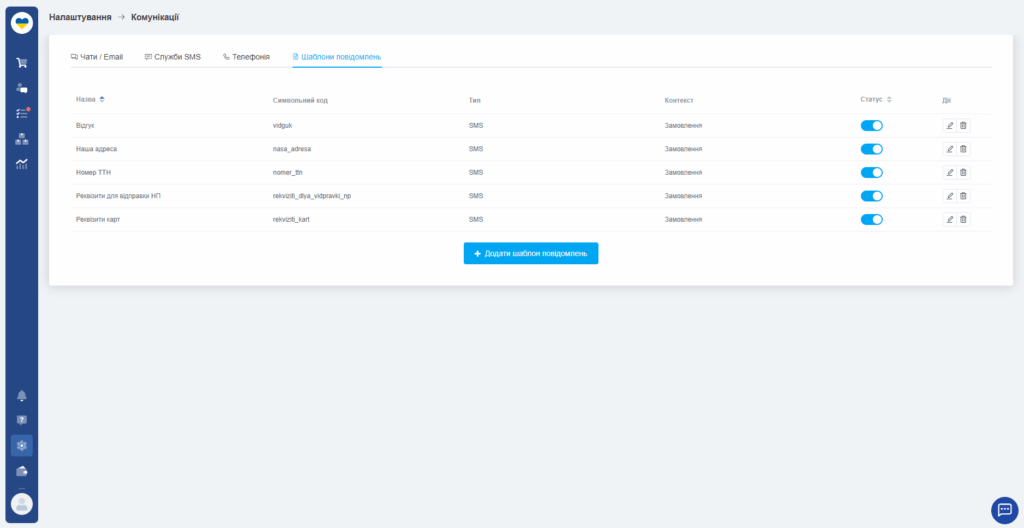Sort table by Назва column

point(90,99)
